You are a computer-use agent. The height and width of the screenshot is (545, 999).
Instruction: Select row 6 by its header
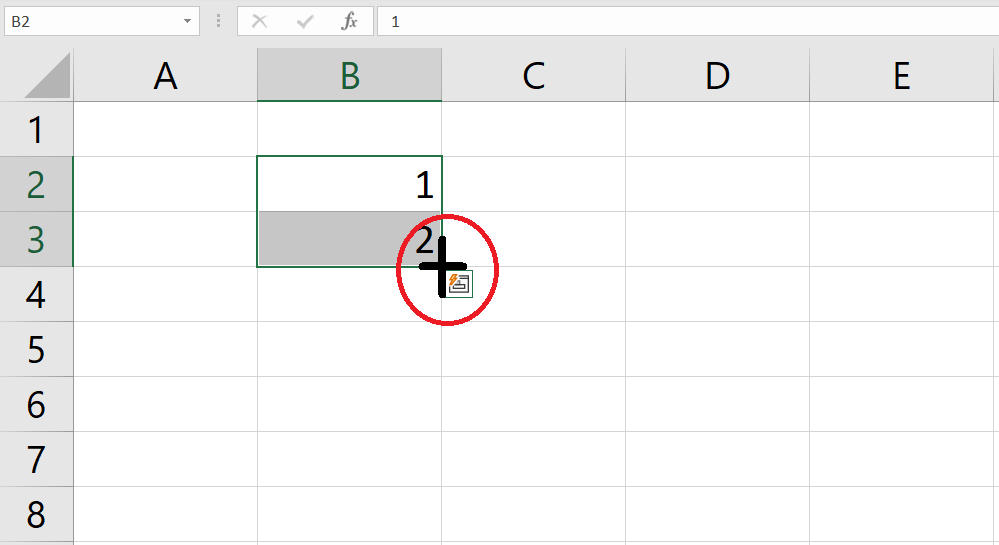click(x=36, y=404)
